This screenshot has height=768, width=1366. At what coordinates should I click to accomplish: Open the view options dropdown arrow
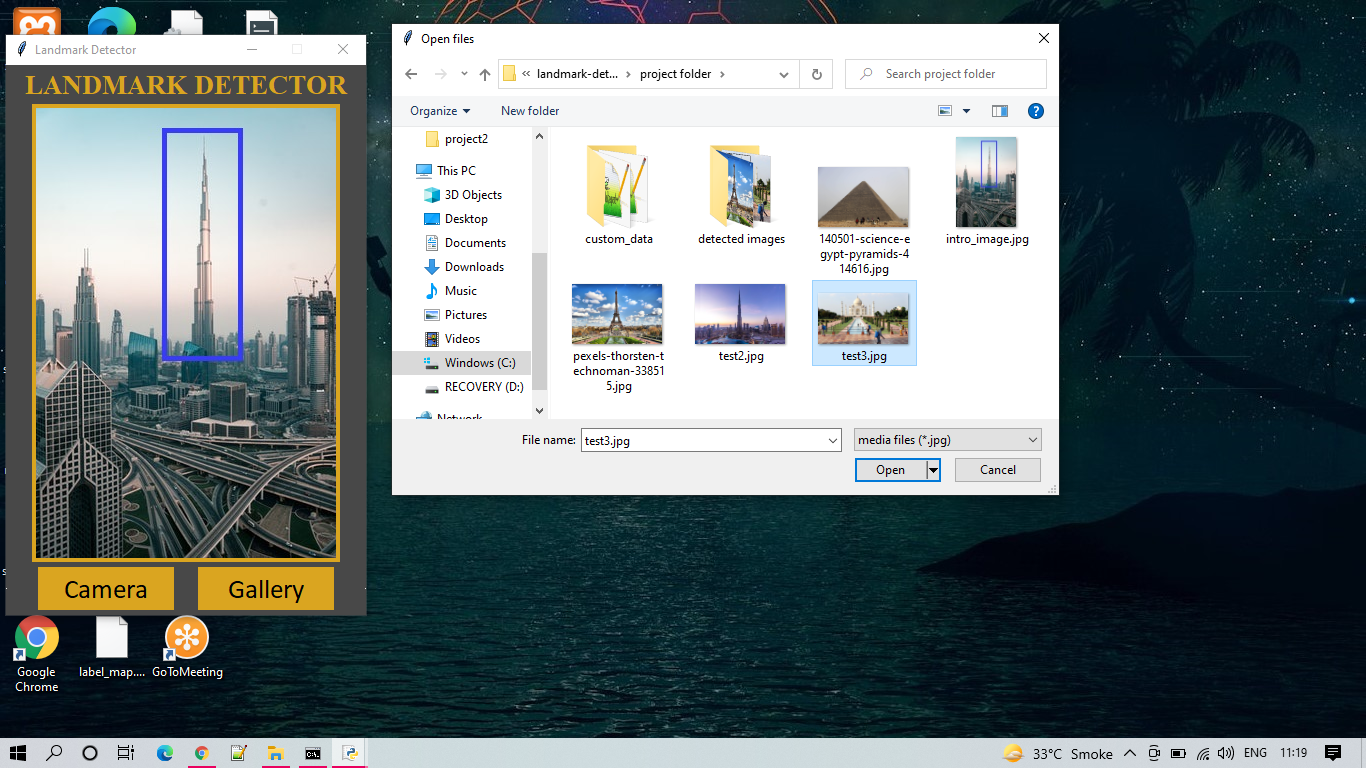coord(966,111)
